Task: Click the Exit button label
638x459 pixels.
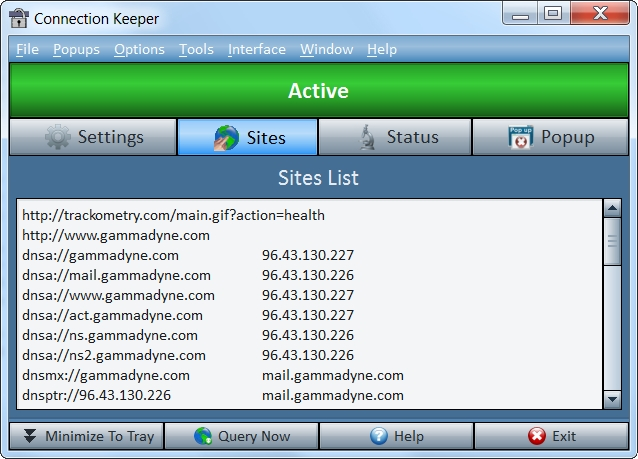Action: click(x=564, y=436)
